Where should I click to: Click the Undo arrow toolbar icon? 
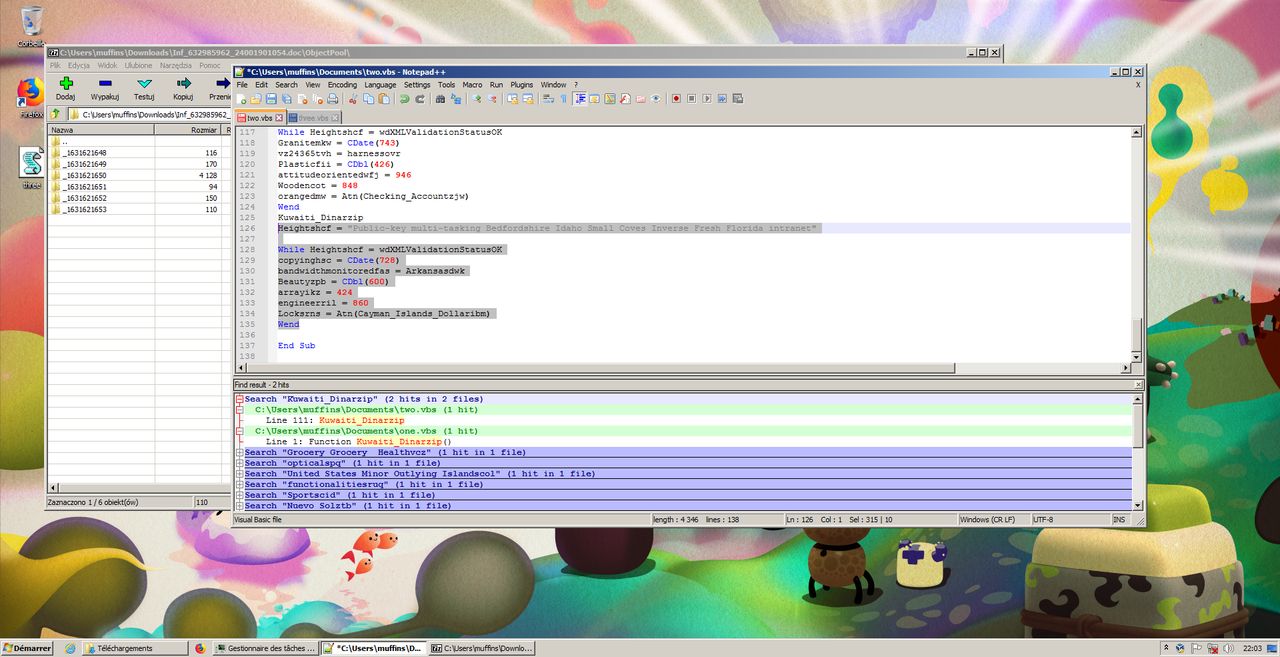click(x=404, y=99)
